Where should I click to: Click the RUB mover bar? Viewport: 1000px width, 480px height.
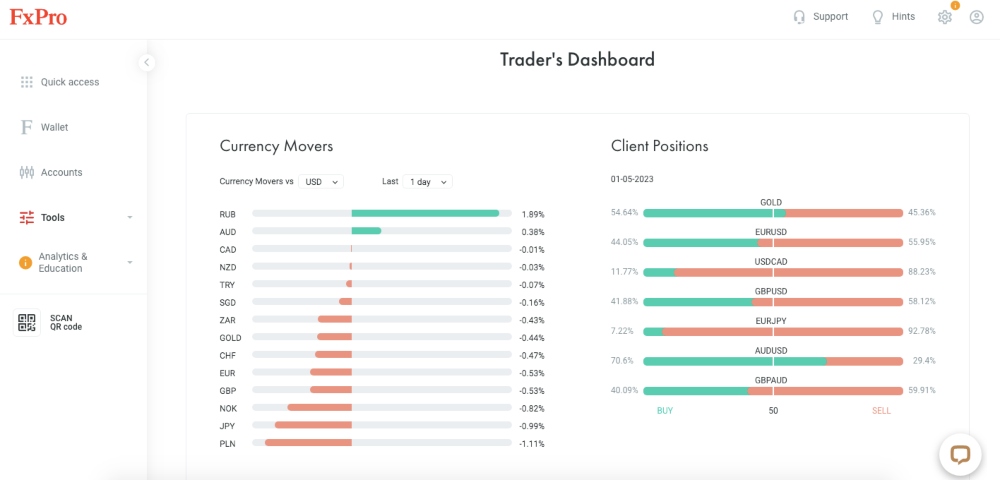381,214
